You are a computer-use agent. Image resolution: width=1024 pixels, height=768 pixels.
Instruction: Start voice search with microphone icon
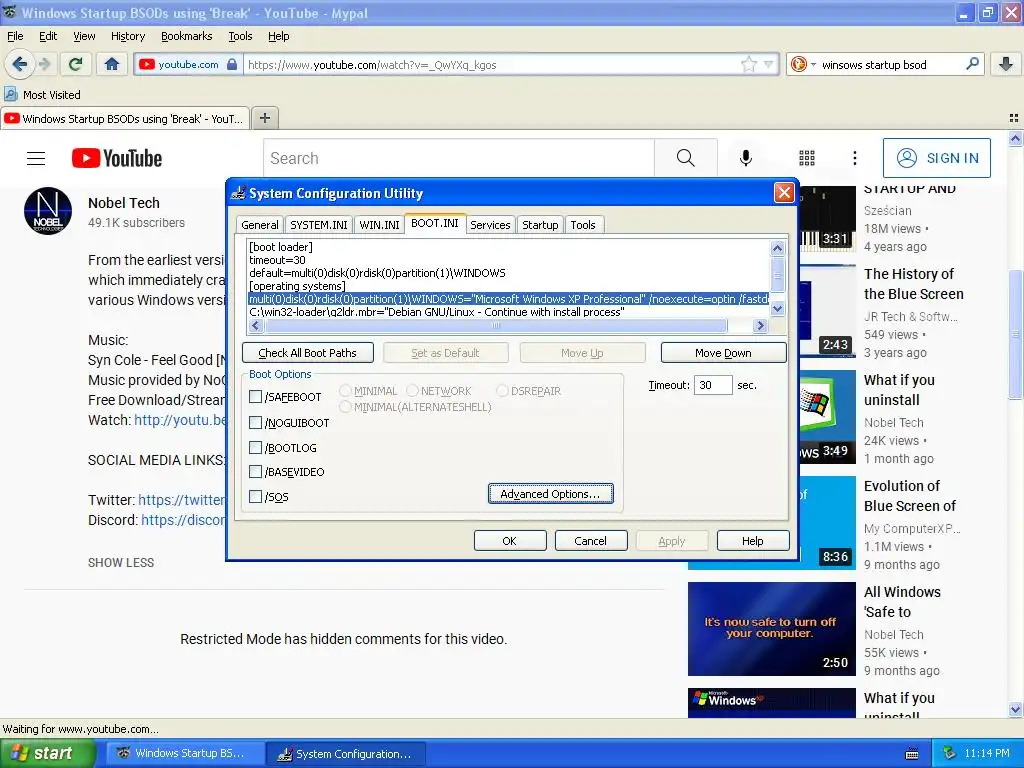click(746, 157)
